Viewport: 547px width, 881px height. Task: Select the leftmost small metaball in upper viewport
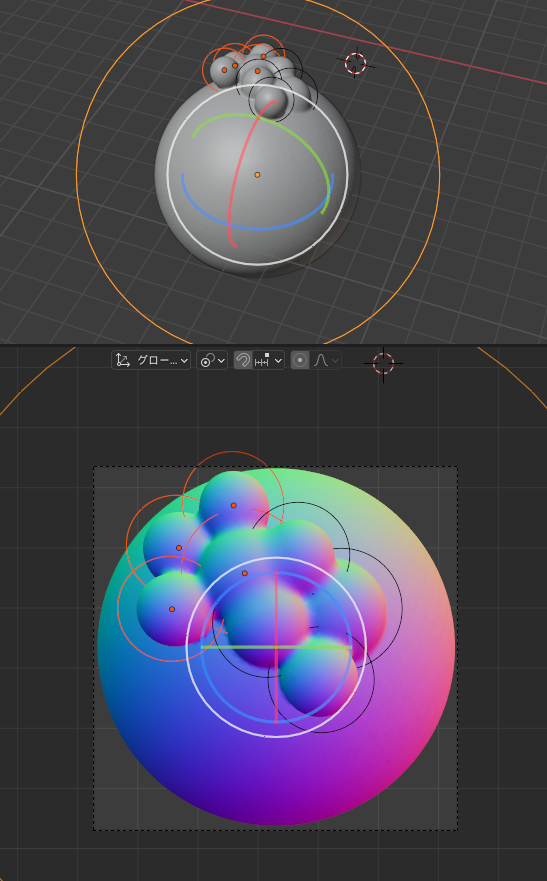coord(224,70)
